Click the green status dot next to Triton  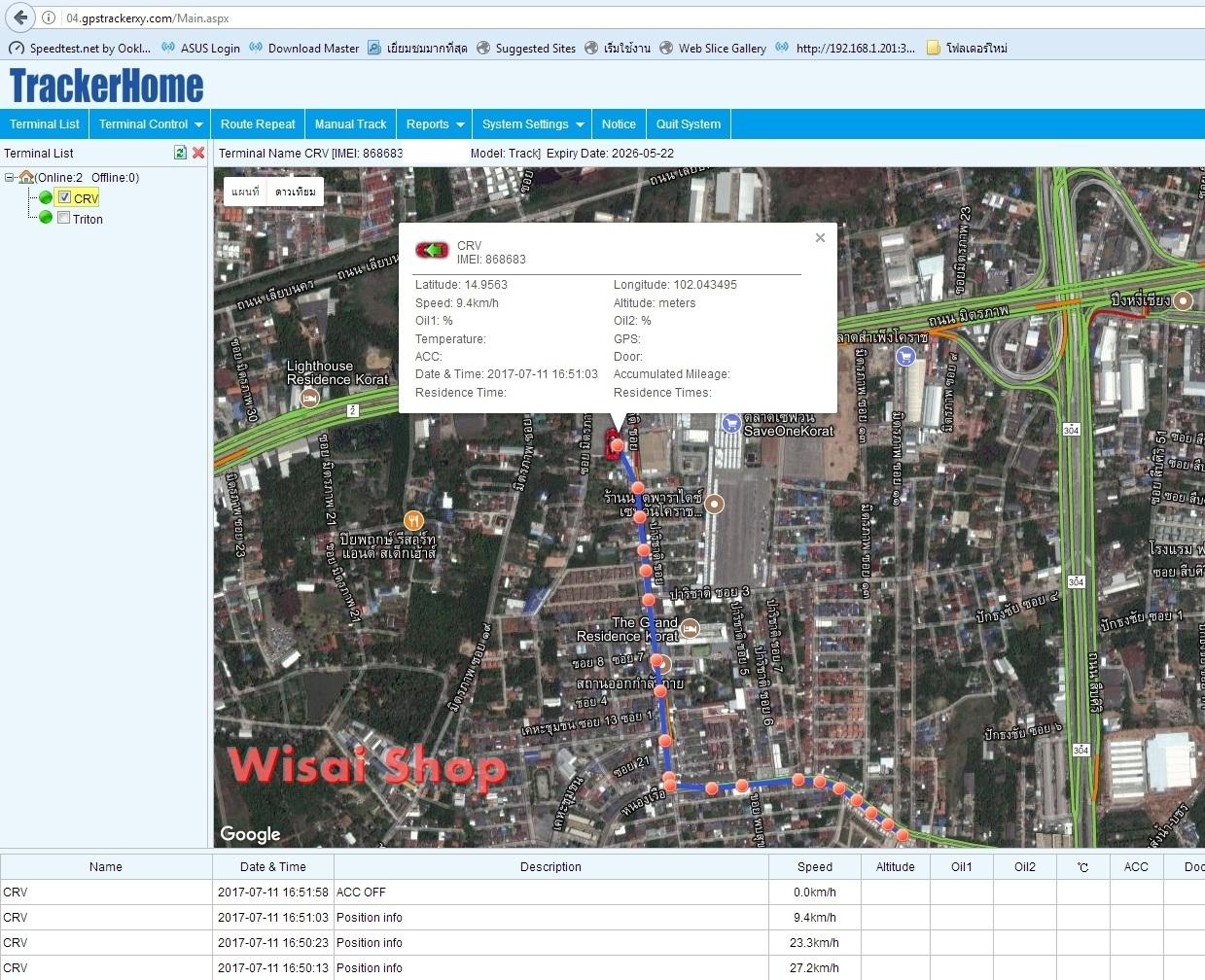46,218
